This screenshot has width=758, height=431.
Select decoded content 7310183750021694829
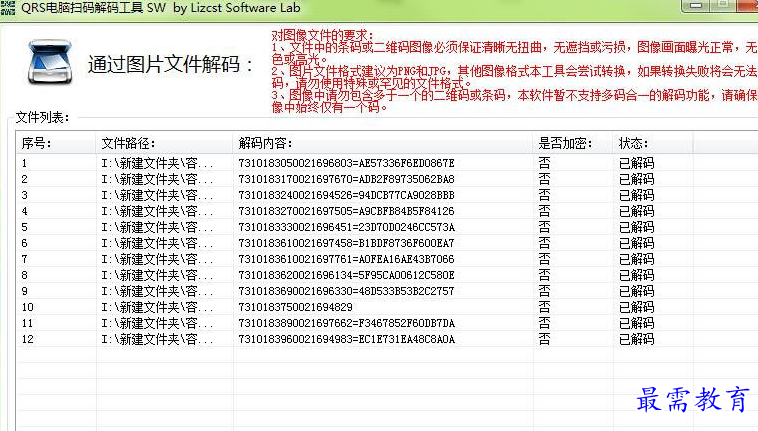295,307
